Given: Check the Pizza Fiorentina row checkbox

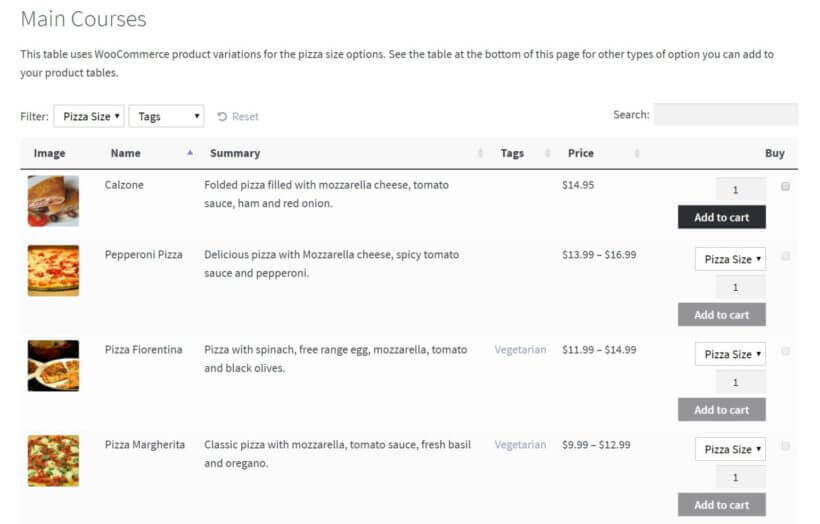Looking at the screenshot, I should pyautogui.click(x=785, y=351).
